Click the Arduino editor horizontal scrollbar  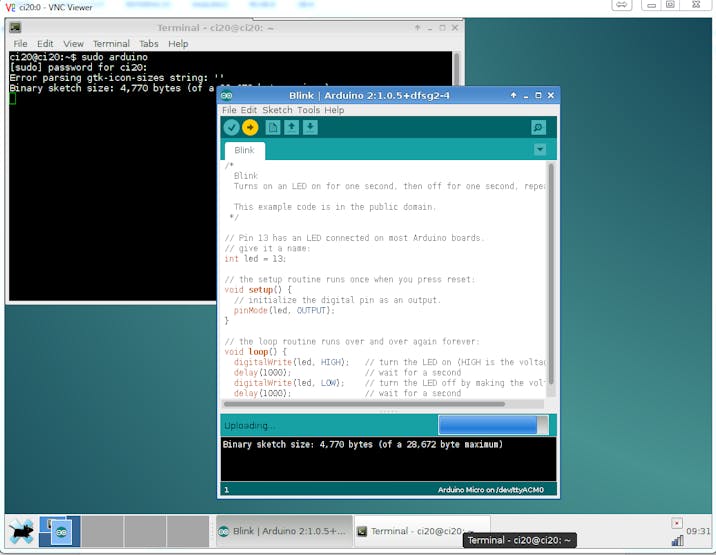point(364,404)
